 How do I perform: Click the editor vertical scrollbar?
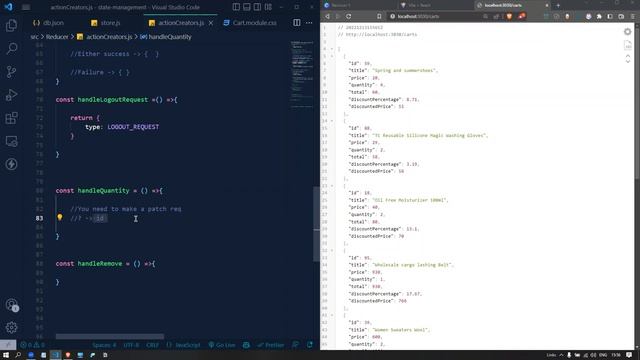pyautogui.click(x=316, y=224)
